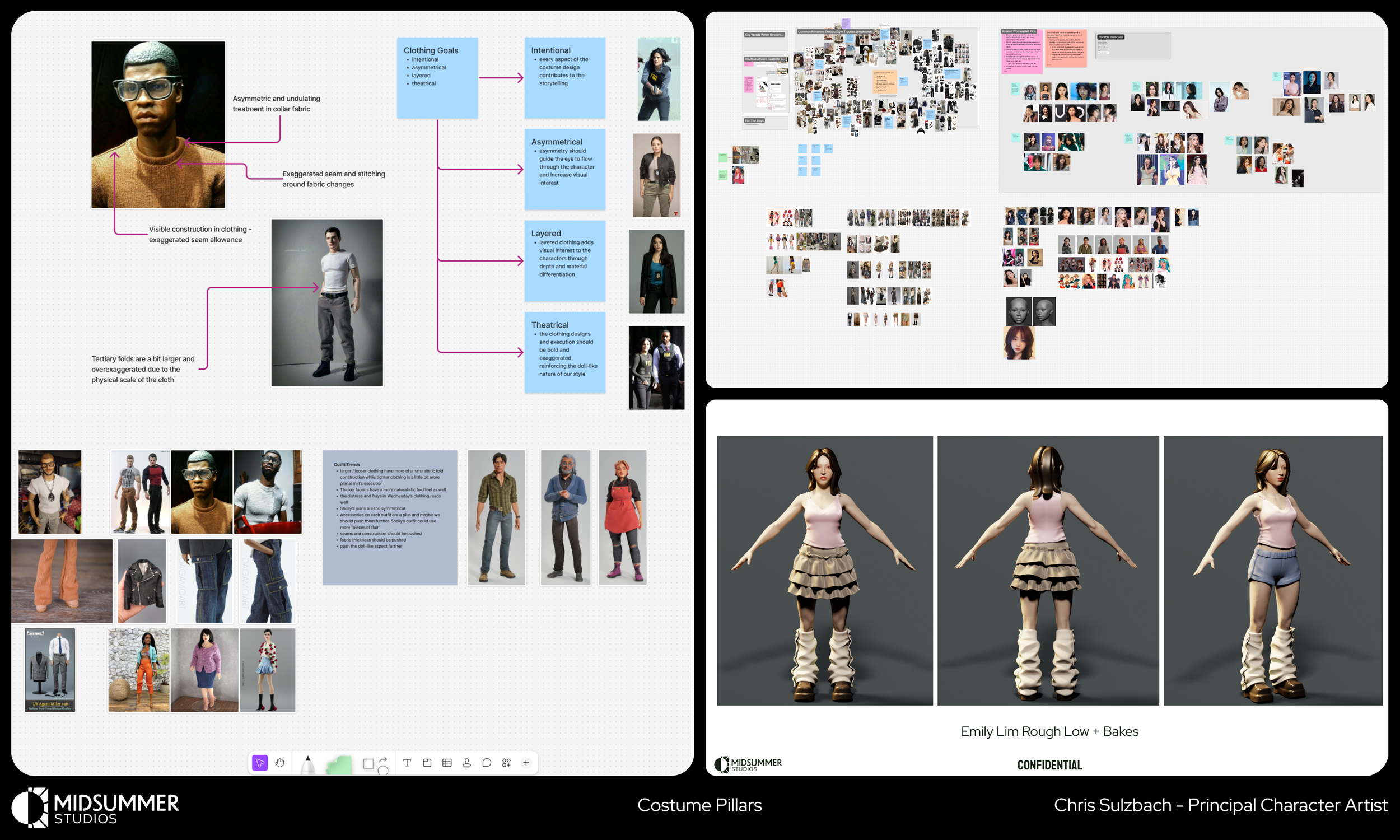Insert a table from the toolbar
Viewport: 1400px width, 840px height.
click(447, 763)
